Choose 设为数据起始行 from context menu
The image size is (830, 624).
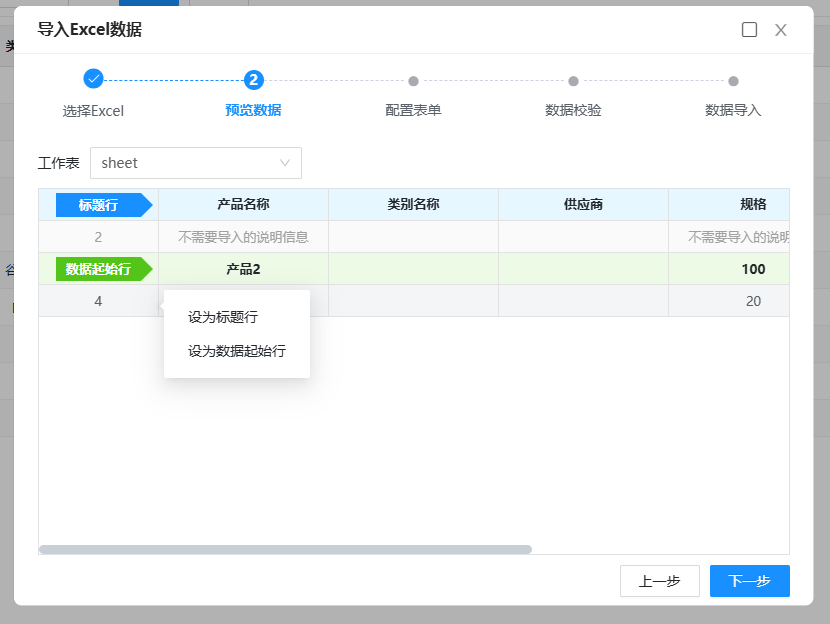click(x=236, y=351)
